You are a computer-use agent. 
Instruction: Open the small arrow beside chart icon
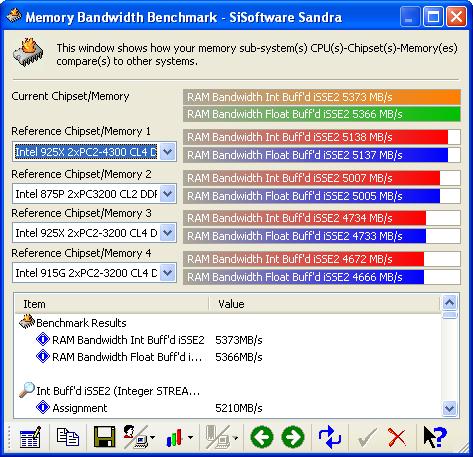pos(190,437)
